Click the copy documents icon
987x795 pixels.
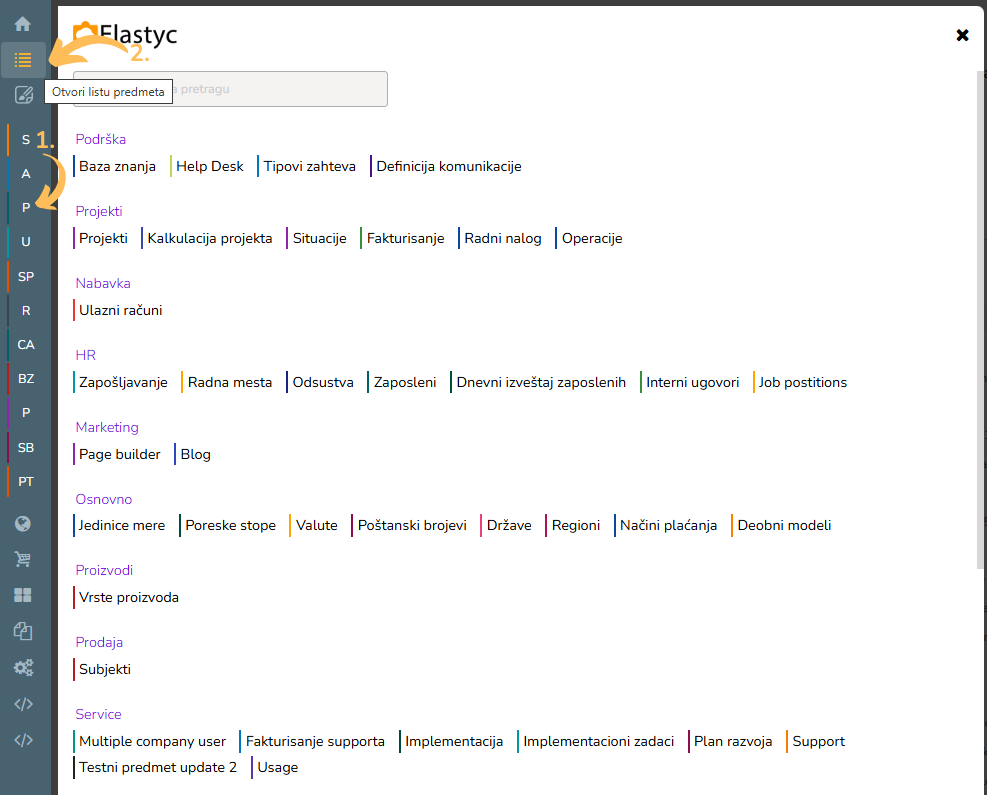click(x=23, y=631)
